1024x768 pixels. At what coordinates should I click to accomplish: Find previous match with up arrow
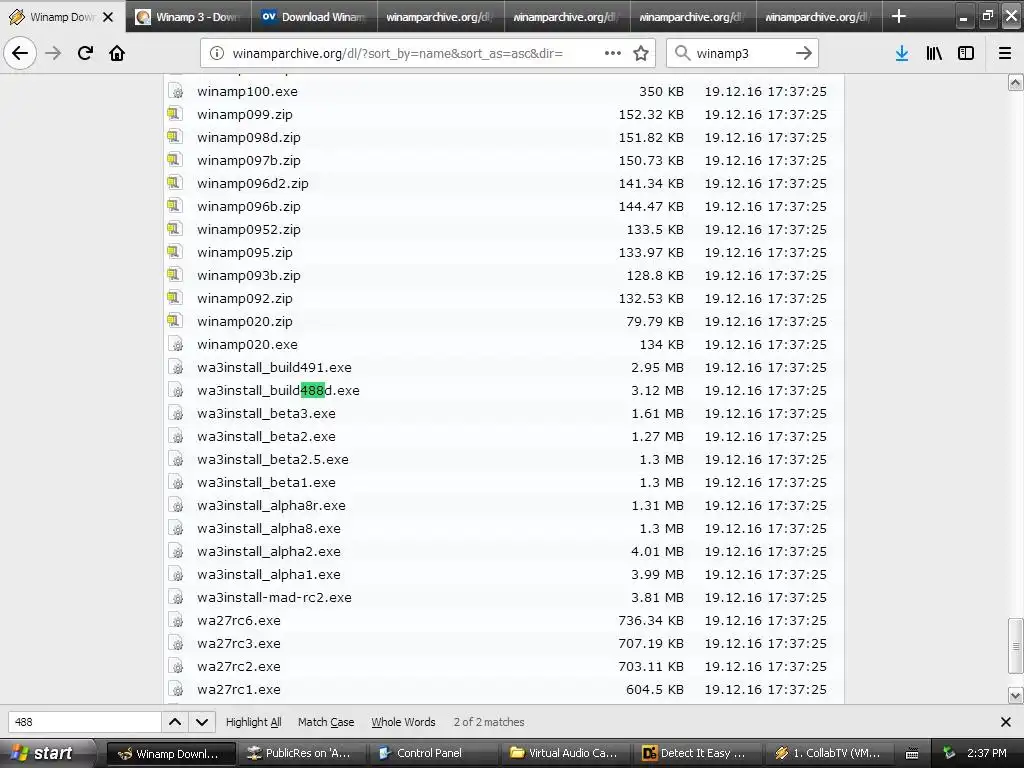pyautogui.click(x=175, y=722)
